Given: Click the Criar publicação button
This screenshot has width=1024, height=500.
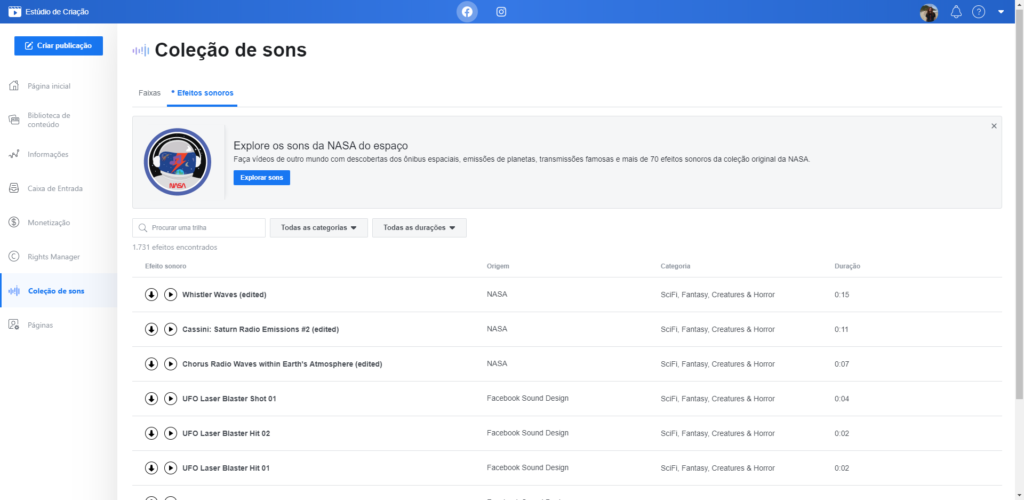Looking at the screenshot, I should pyautogui.click(x=58, y=45).
